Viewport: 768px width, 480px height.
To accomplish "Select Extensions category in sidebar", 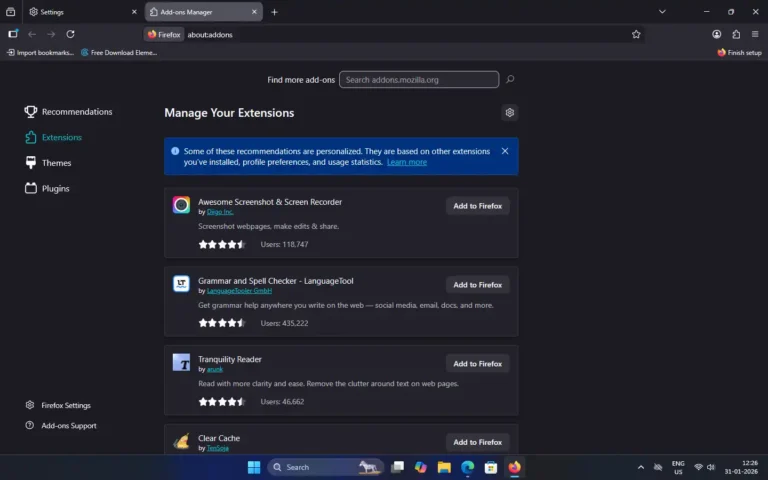I will click(x=54, y=137).
